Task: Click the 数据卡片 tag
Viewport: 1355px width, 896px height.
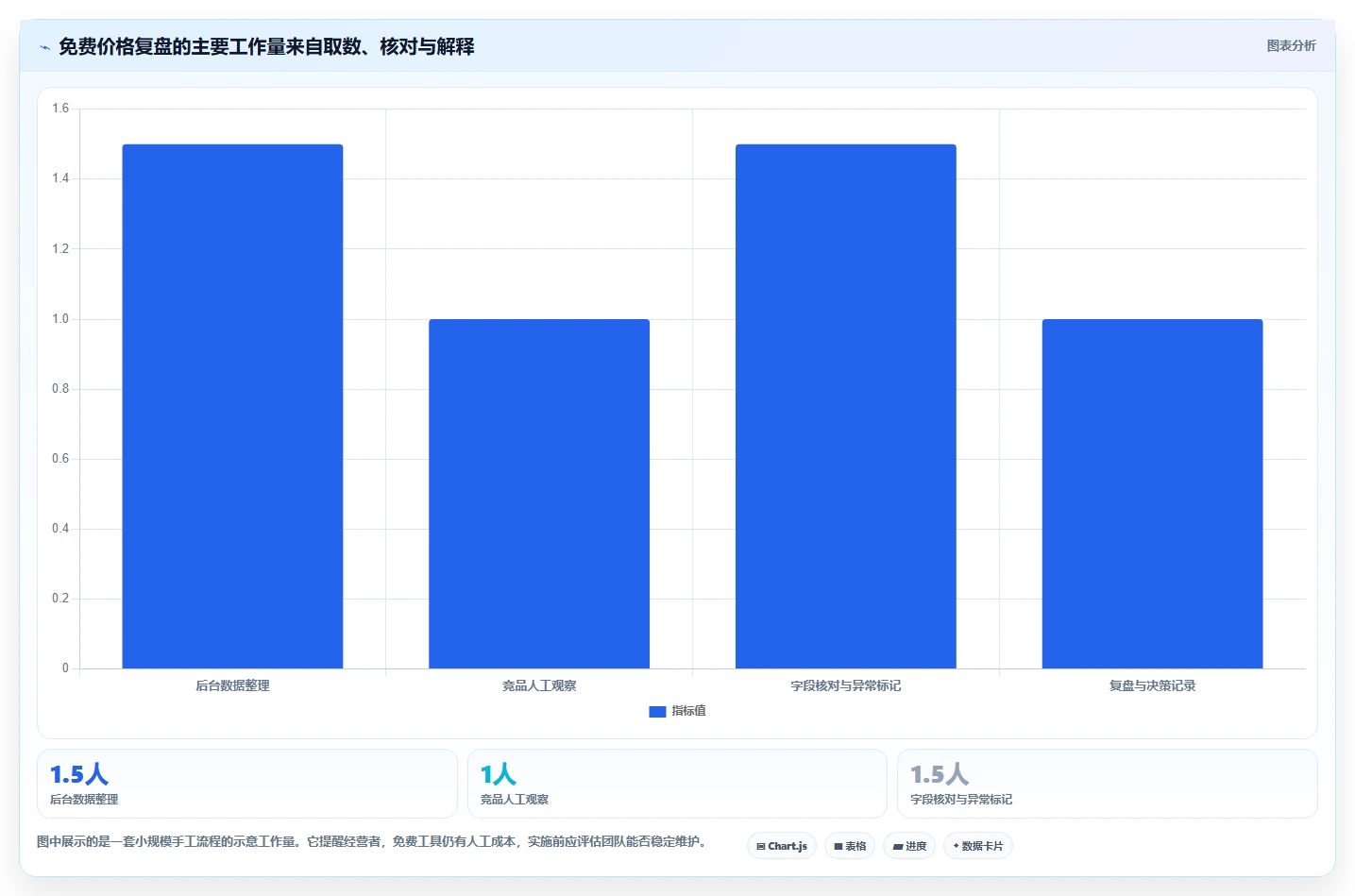Action: click(x=978, y=846)
